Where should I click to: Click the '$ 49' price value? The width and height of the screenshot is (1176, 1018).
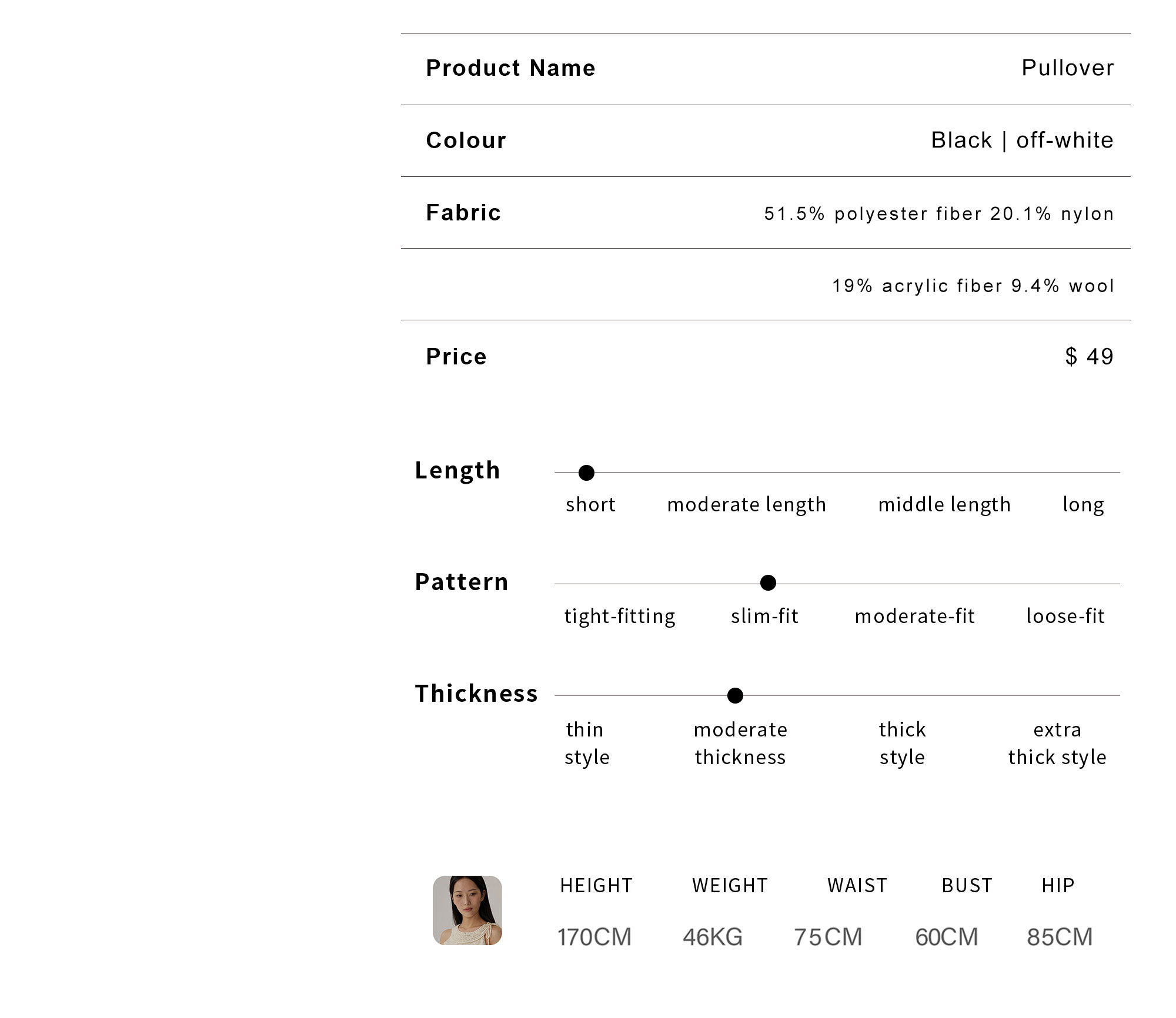(x=1090, y=356)
